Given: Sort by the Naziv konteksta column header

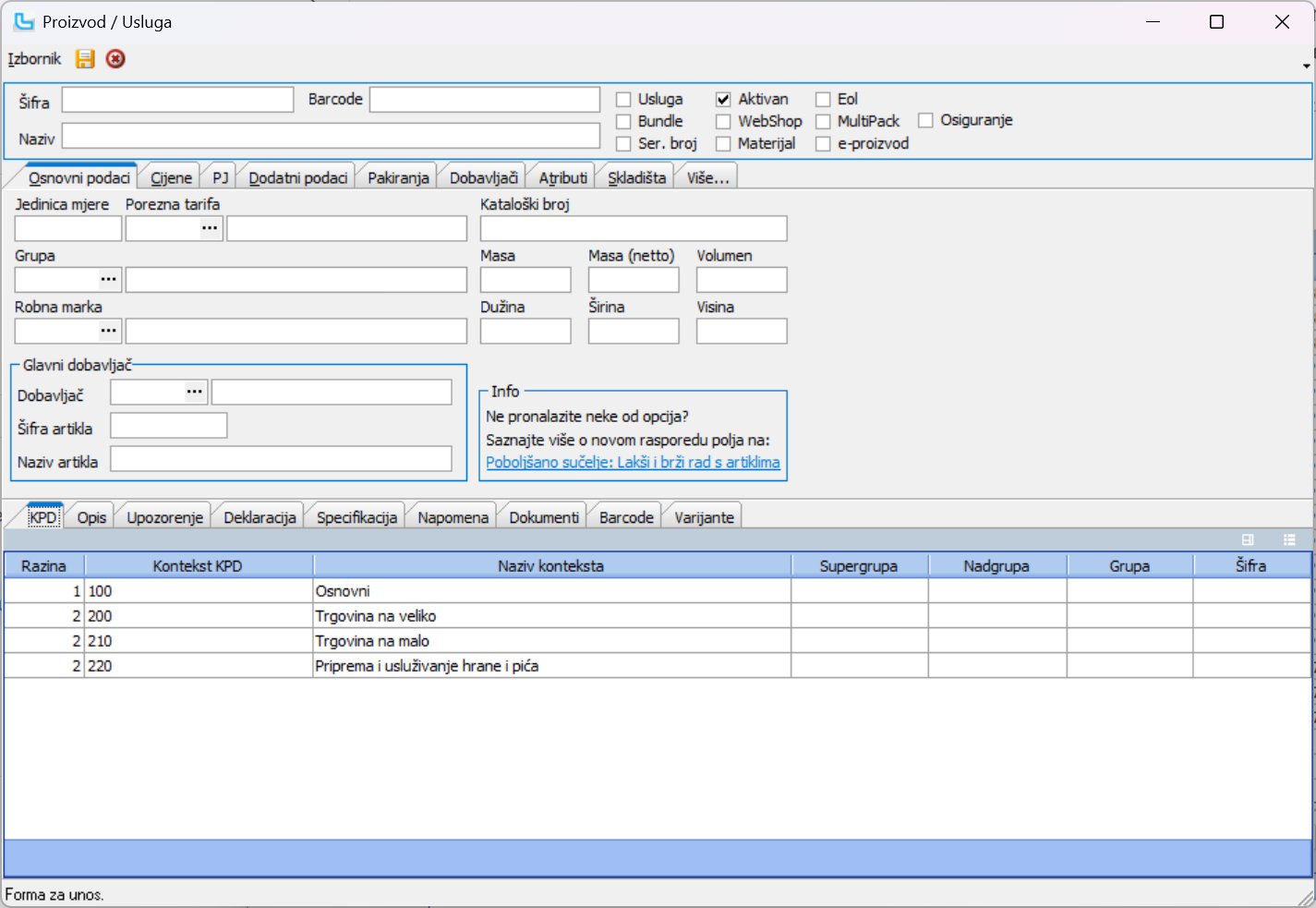Looking at the screenshot, I should [x=551, y=566].
